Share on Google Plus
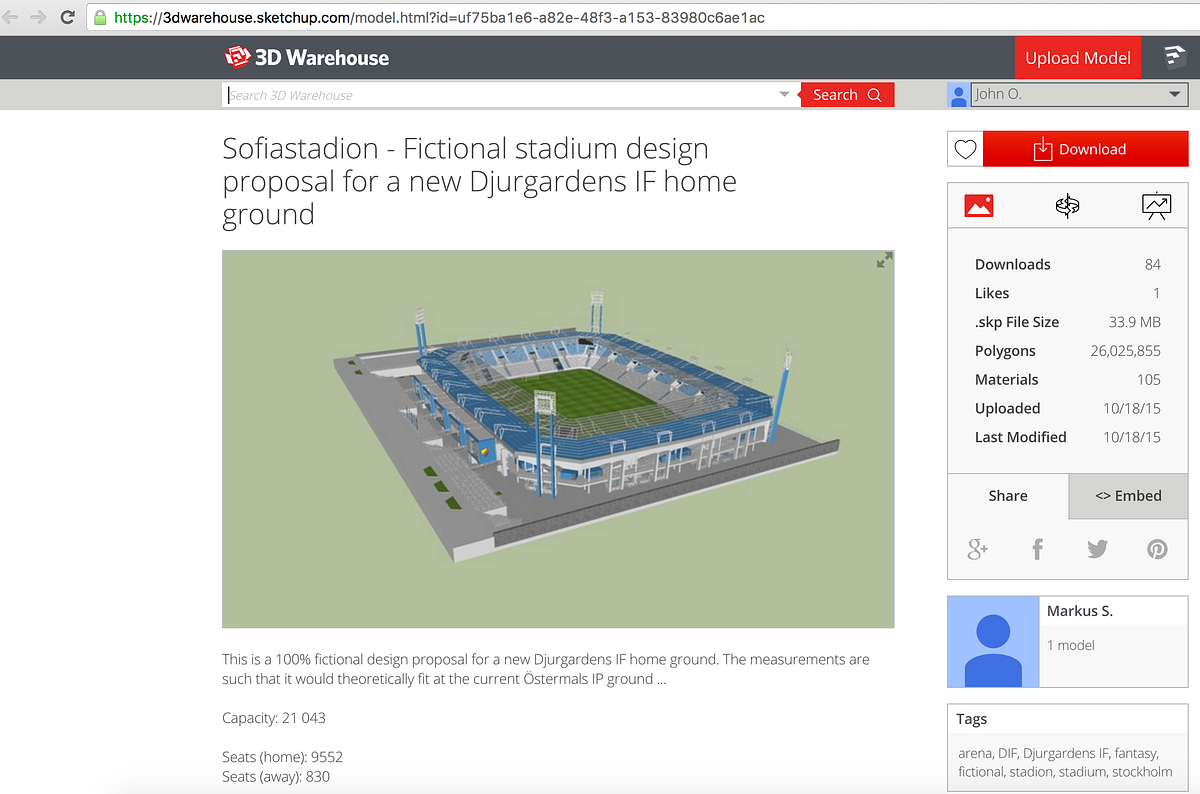This screenshot has height=794, width=1200. click(x=977, y=549)
